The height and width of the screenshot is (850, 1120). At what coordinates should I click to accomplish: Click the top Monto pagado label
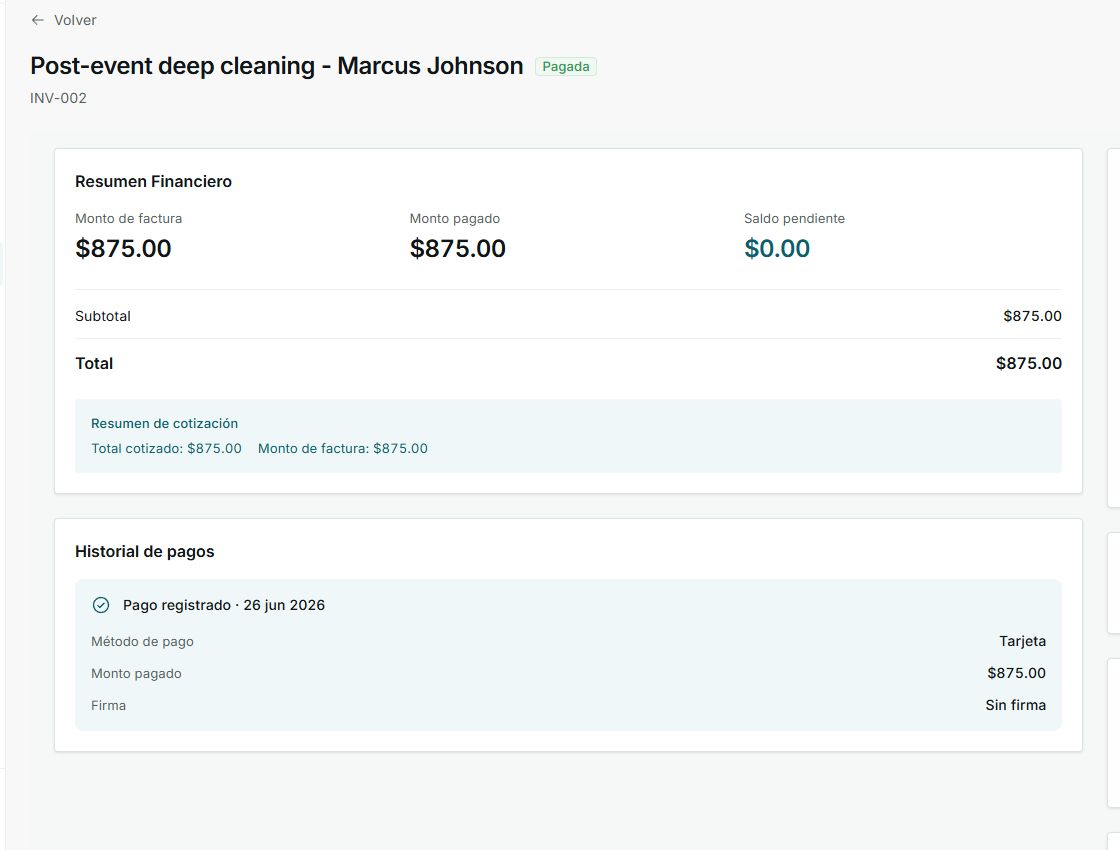(455, 219)
